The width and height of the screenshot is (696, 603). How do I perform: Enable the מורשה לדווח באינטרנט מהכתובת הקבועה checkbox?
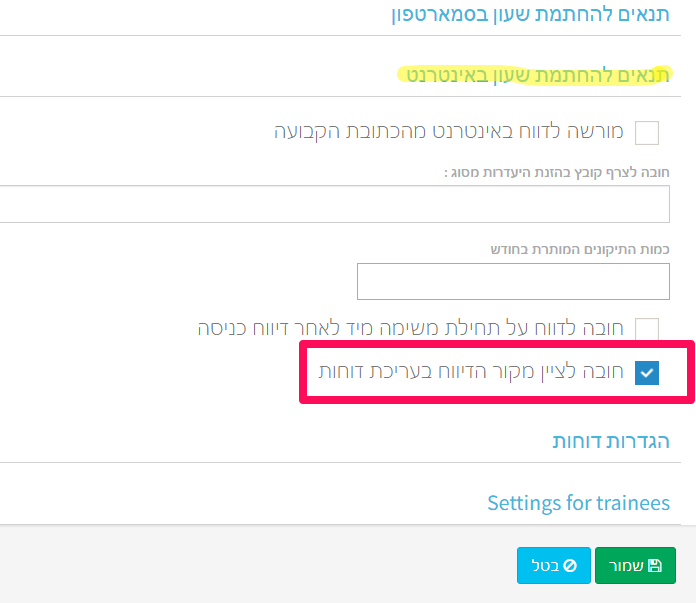pyautogui.click(x=647, y=132)
